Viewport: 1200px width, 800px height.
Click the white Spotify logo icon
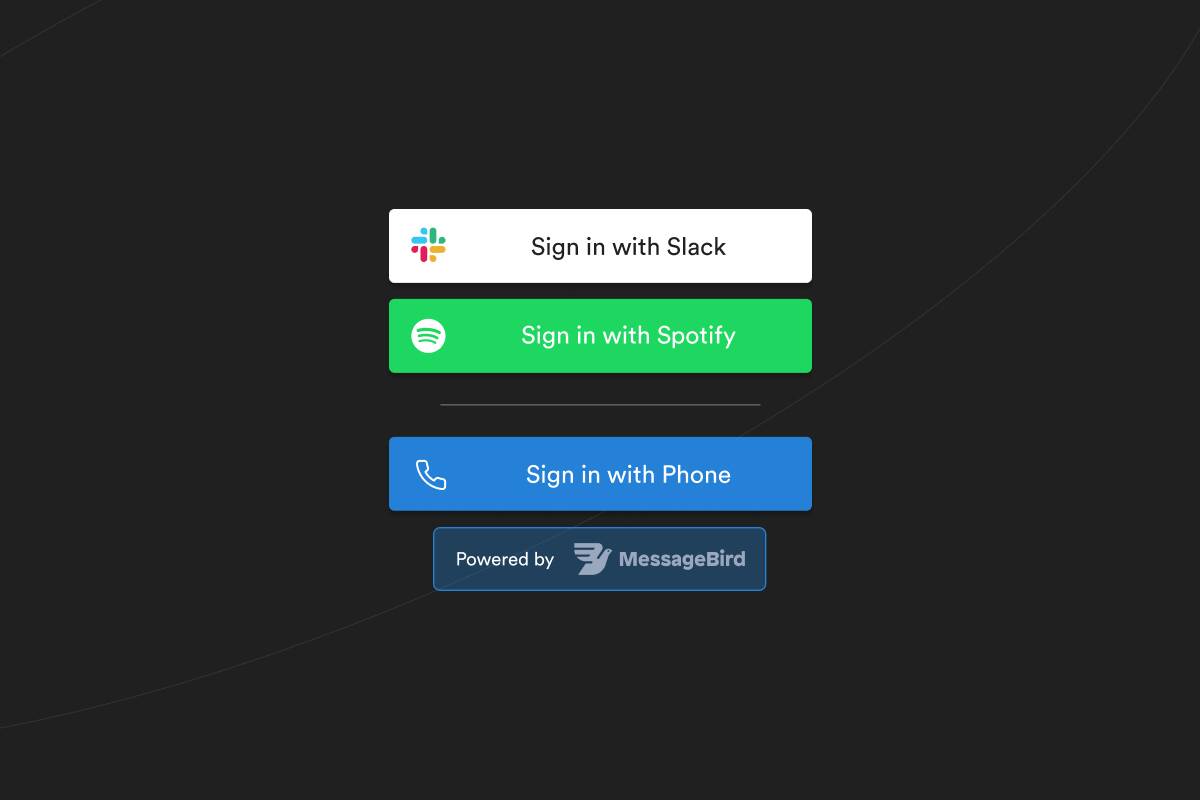coord(428,335)
